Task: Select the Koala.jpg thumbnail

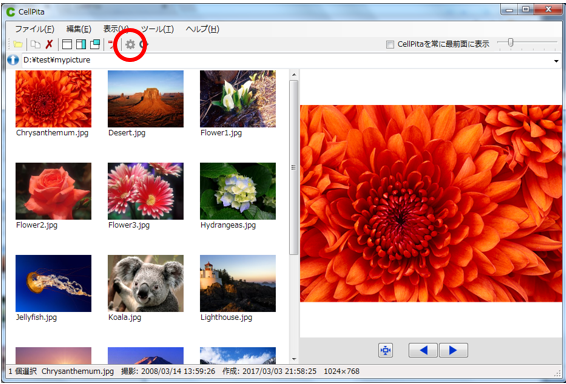Action: point(145,284)
